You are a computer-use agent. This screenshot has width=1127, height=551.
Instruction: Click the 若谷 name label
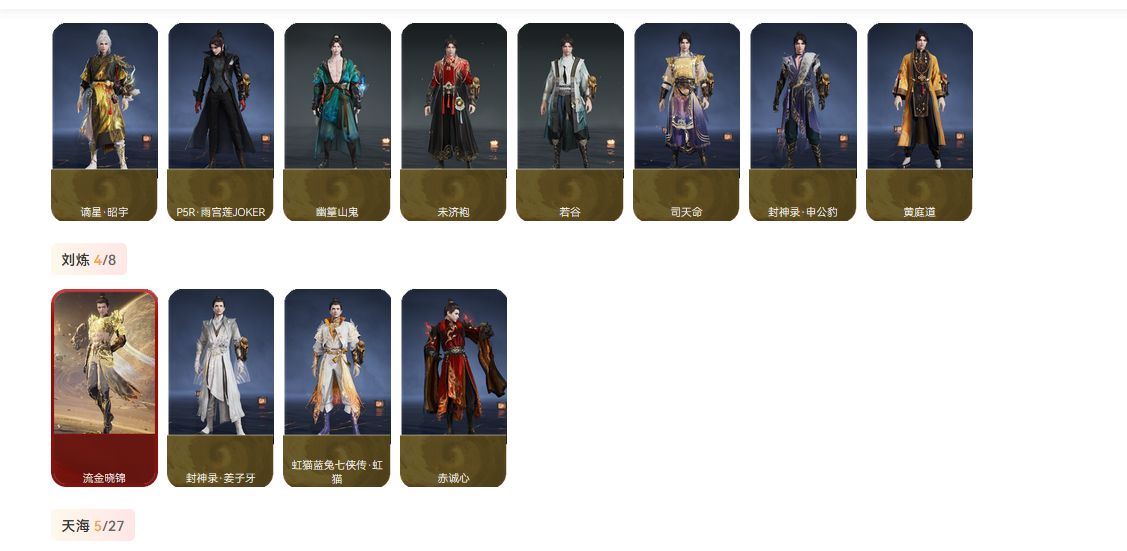coord(570,212)
